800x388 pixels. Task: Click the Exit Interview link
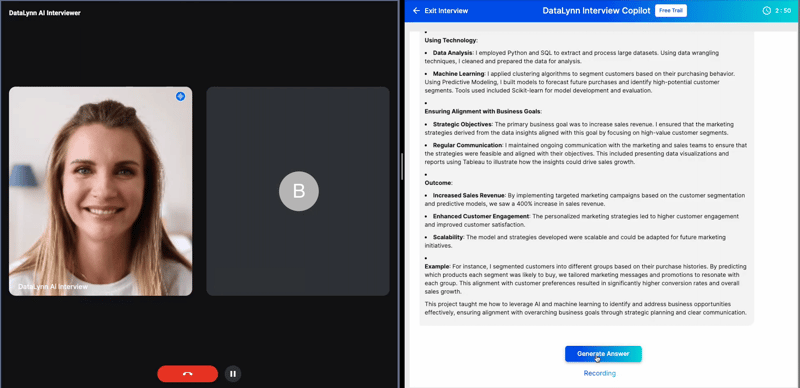tap(446, 11)
